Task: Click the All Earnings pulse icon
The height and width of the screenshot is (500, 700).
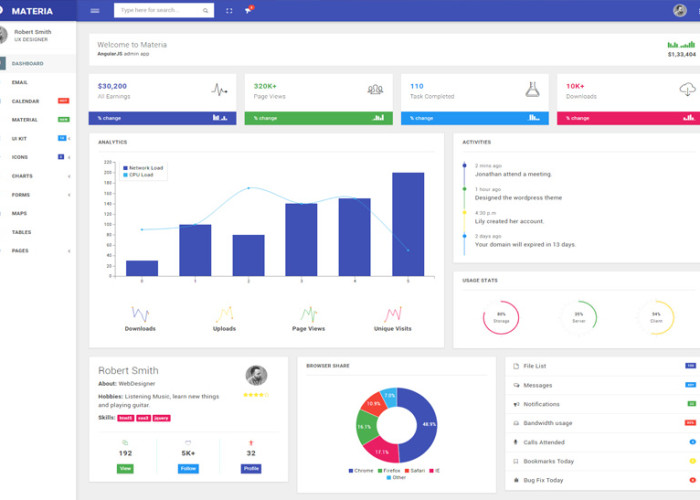Action: click(x=219, y=90)
